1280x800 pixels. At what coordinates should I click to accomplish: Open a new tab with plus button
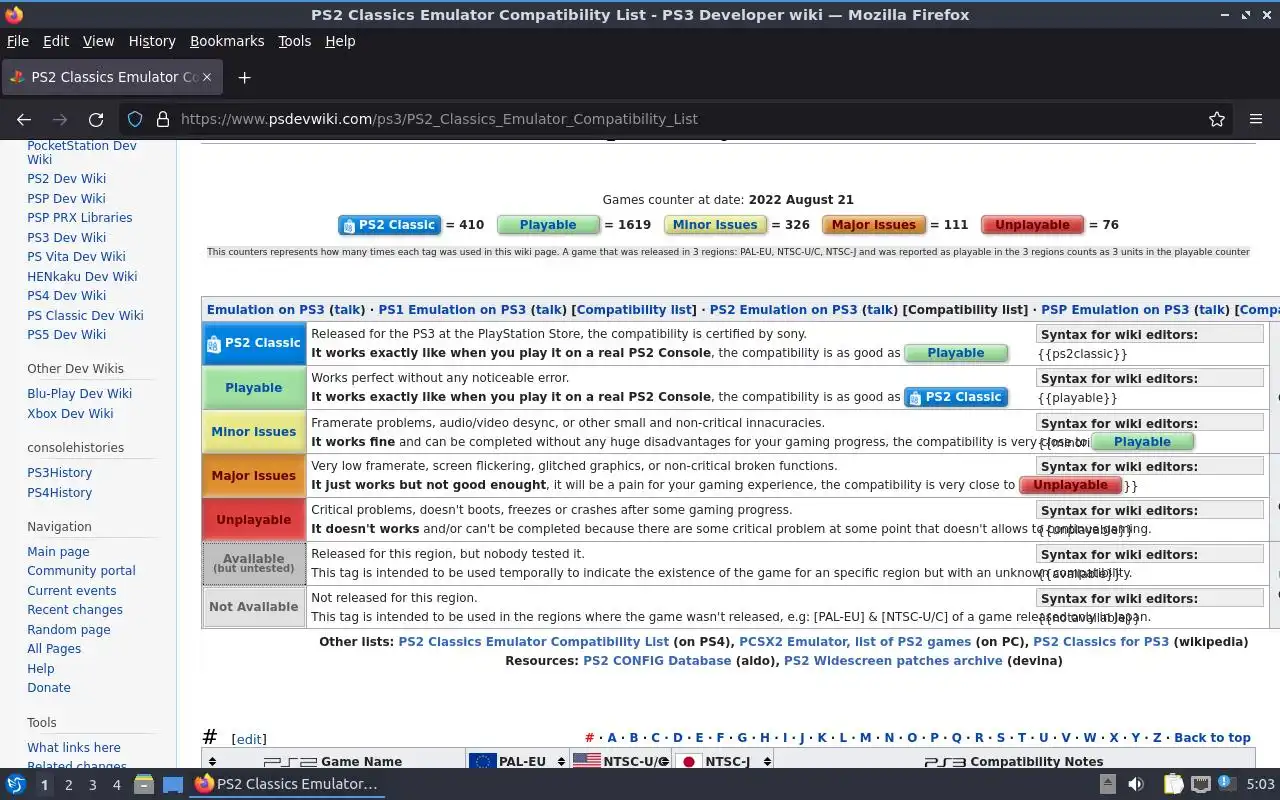tap(244, 77)
